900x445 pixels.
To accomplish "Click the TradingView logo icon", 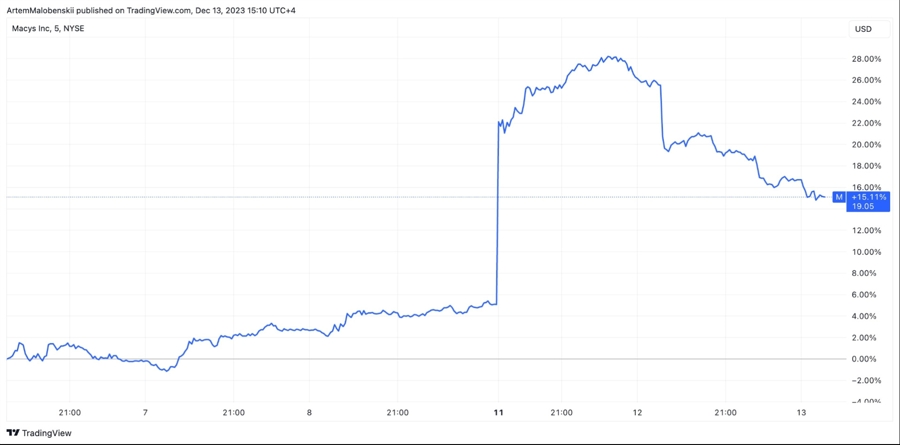I will 12,433.
